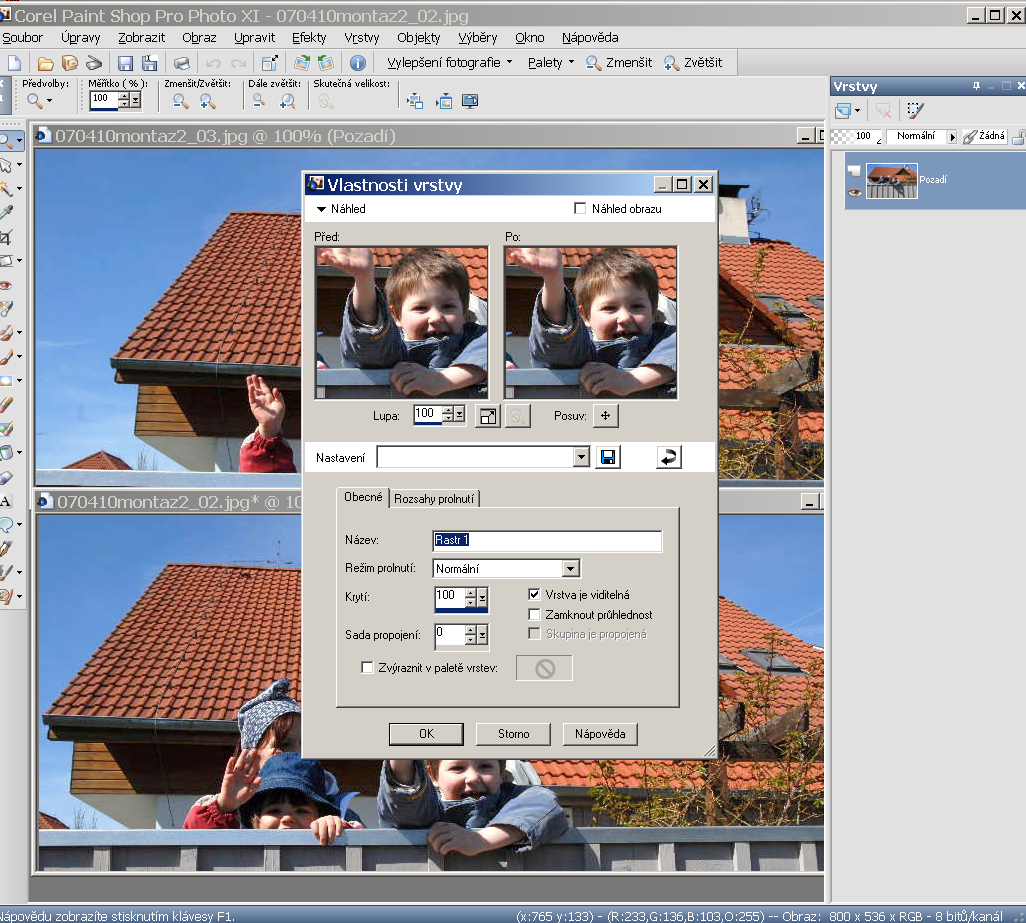
Task: Open the Nastavení presets dropdown
Action: tap(581, 457)
